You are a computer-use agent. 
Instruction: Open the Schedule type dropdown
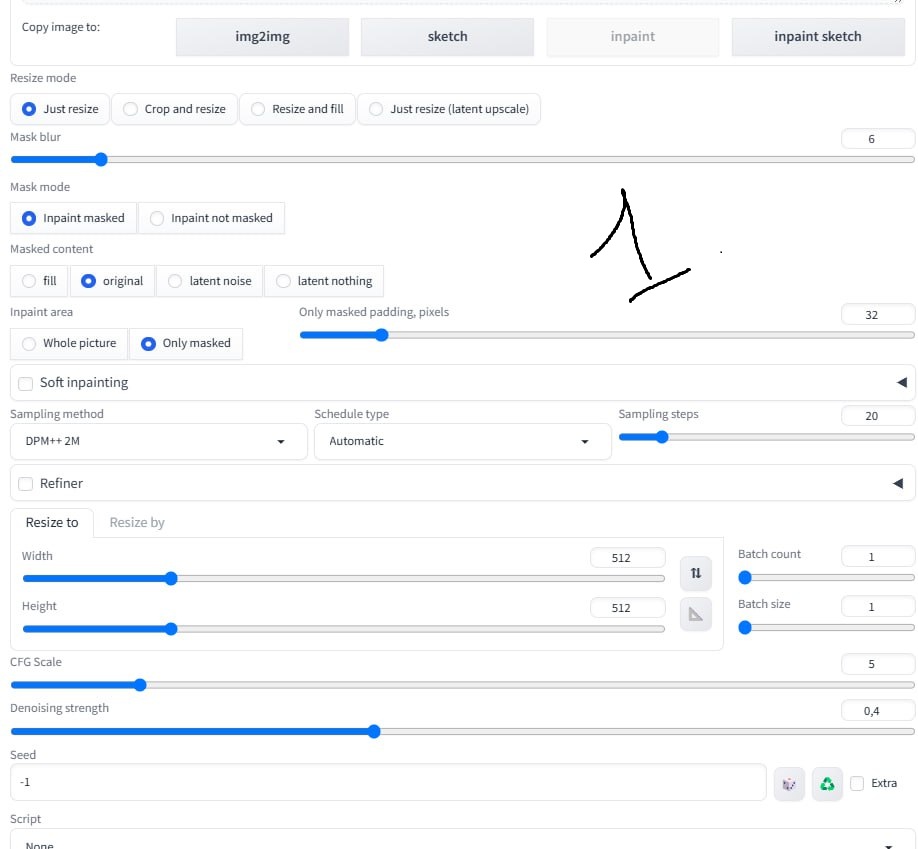462,441
